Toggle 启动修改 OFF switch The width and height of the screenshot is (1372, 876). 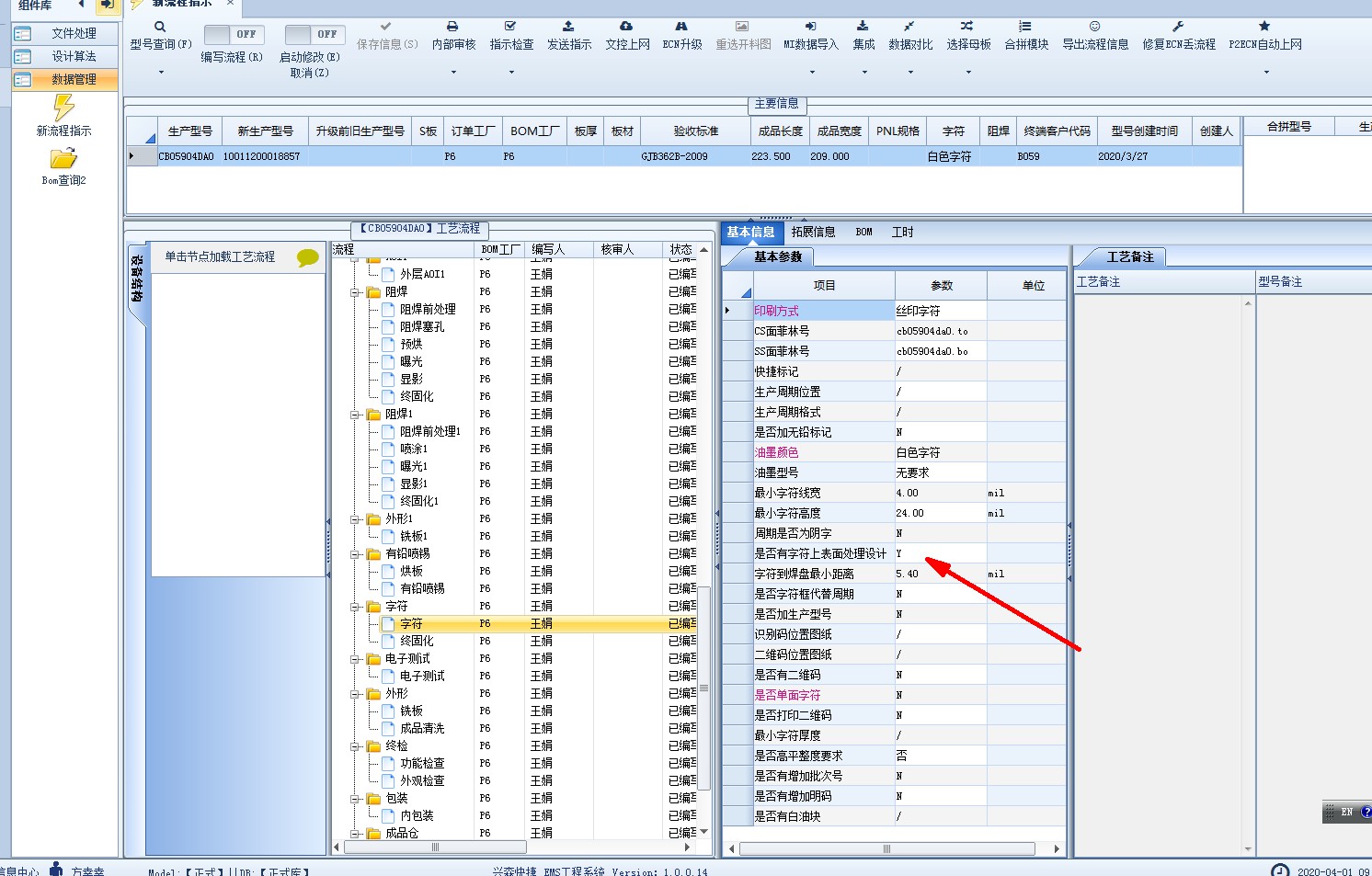(314, 34)
